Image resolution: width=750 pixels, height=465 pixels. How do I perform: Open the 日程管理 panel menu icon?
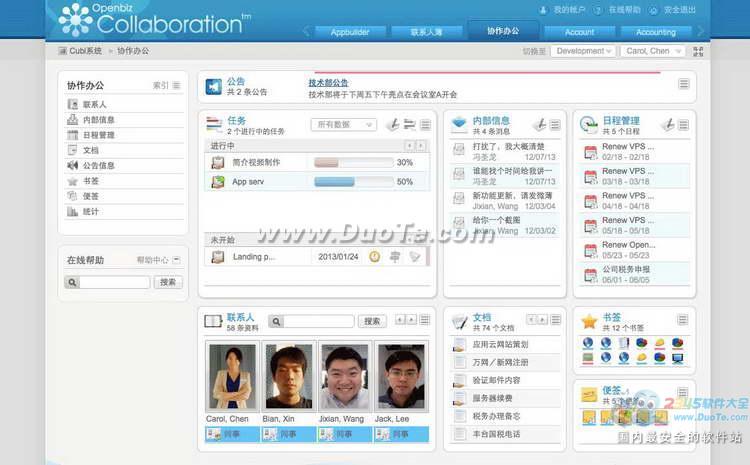[684, 125]
